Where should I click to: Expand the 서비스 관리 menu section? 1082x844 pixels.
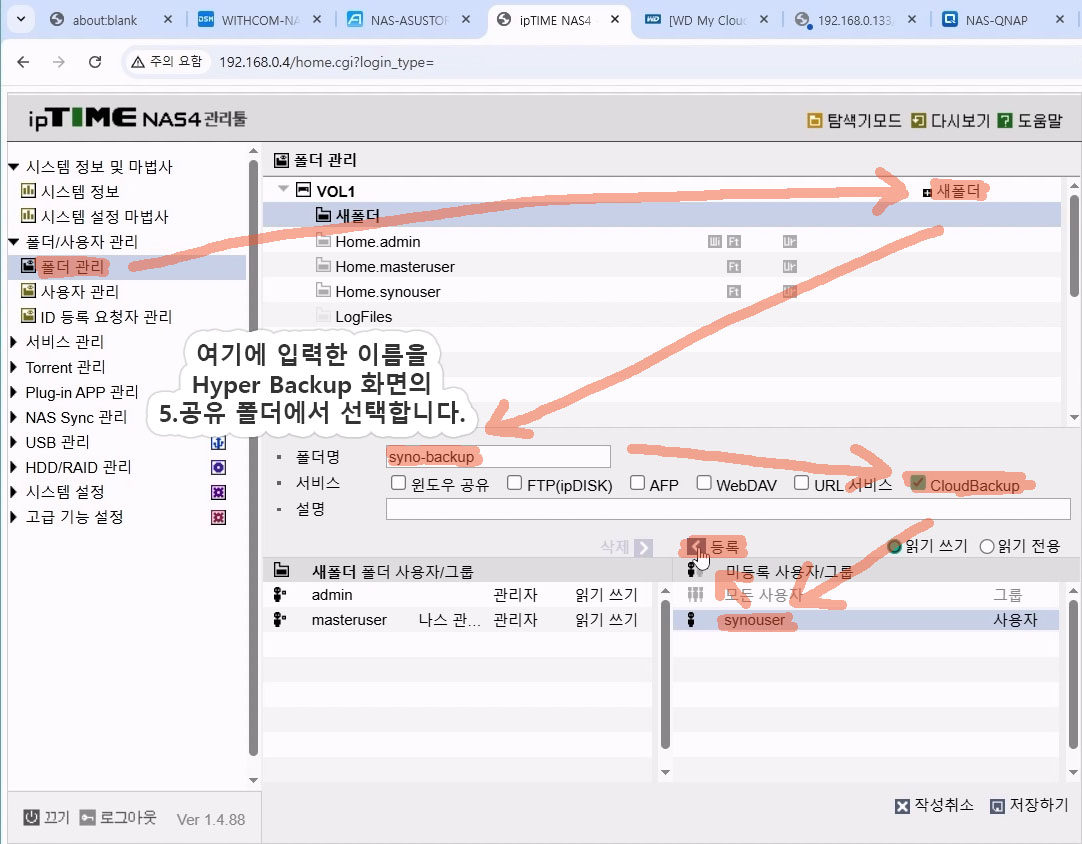(x=14, y=342)
